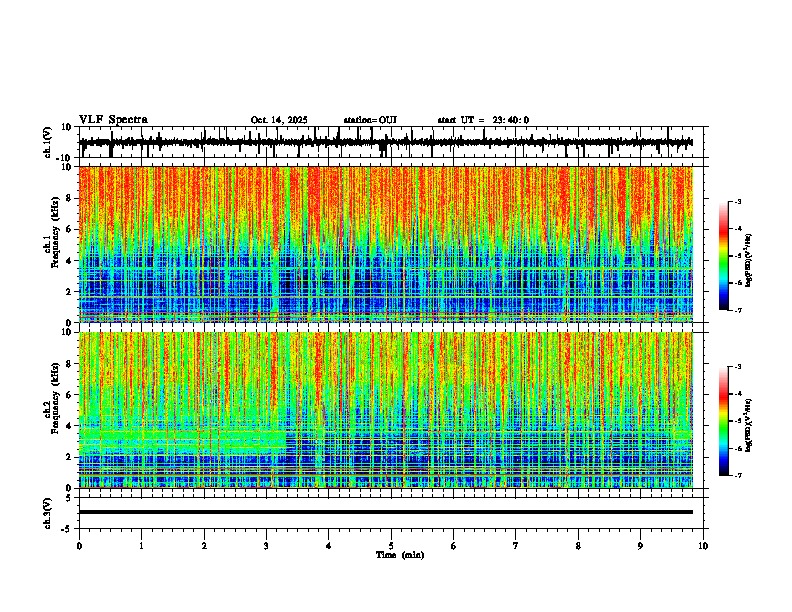Image resolution: width=792 pixels, height=612 pixels.
Task: Click the date text "Oct. 14, 2025"
Action: click(279, 120)
